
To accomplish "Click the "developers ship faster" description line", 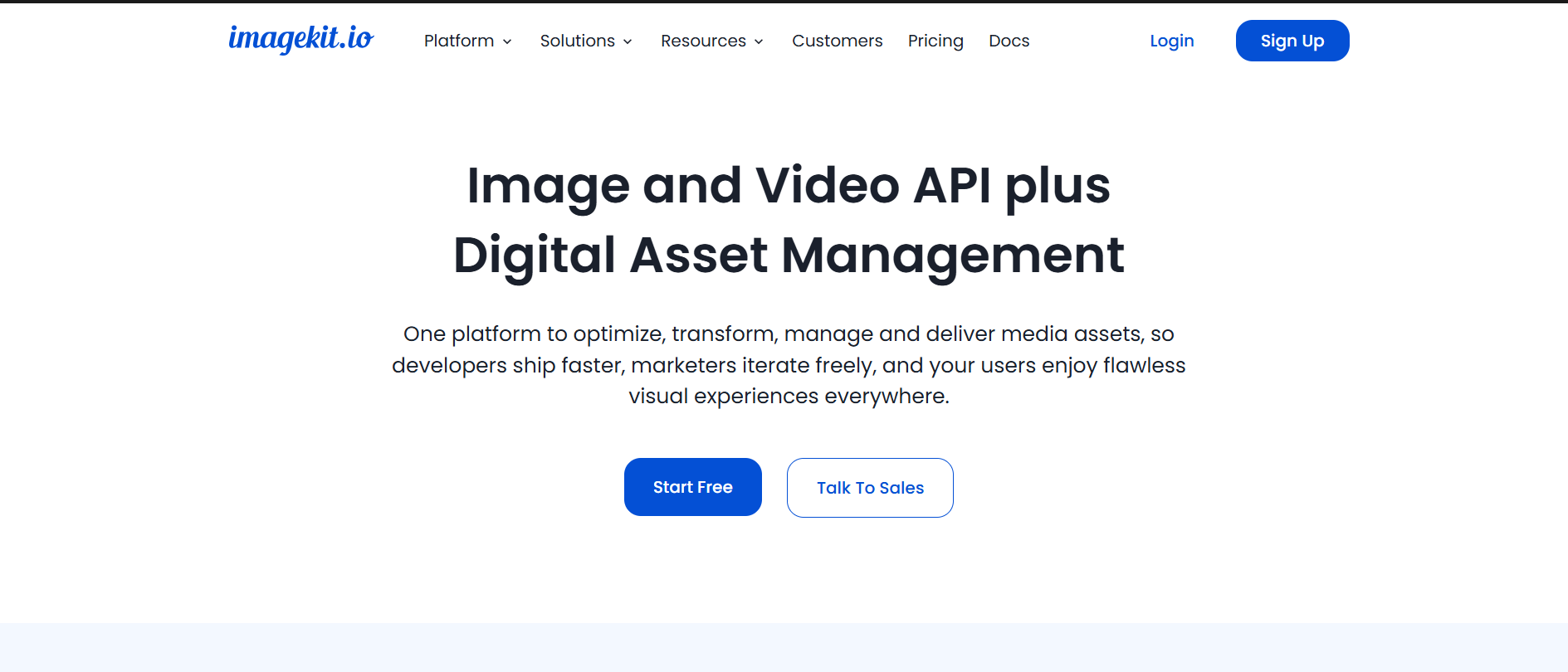I will [x=788, y=365].
